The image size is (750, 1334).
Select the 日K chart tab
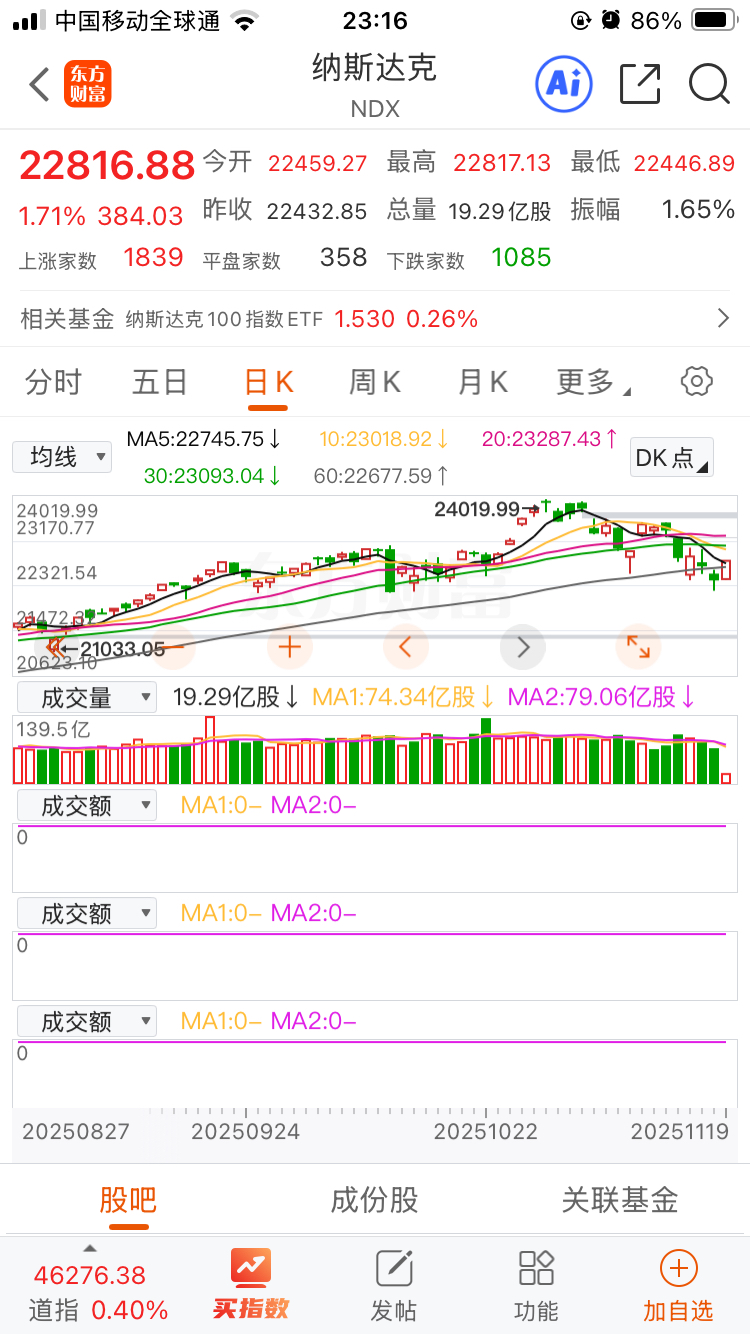click(269, 381)
